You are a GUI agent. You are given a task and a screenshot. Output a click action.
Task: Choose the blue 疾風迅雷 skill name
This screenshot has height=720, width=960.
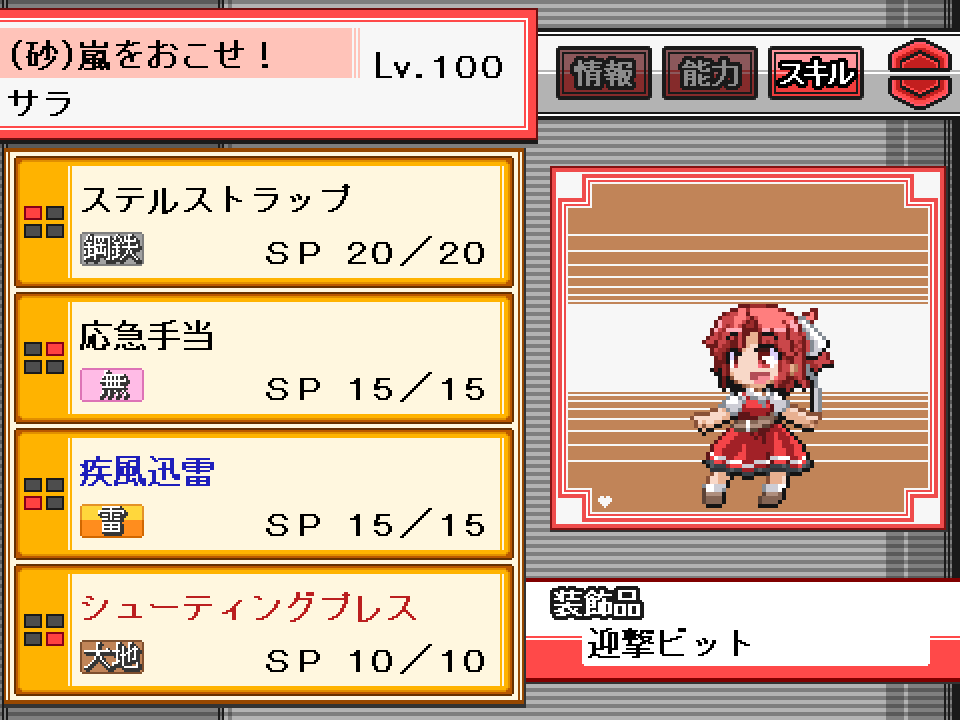pos(147,471)
